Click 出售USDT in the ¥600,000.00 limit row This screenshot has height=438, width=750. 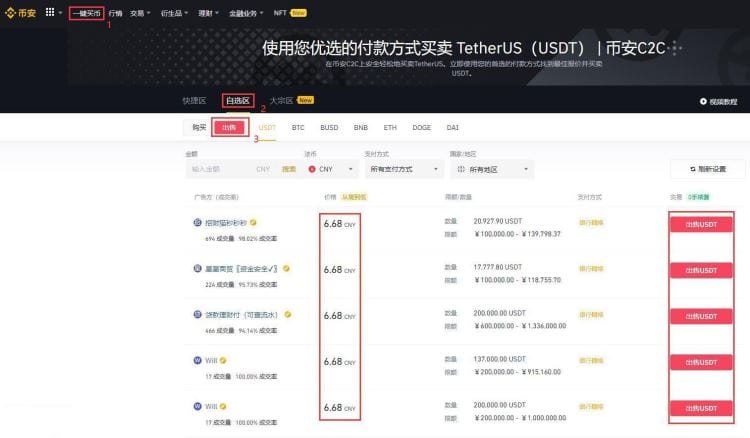pyautogui.click(x=701, y=316)
